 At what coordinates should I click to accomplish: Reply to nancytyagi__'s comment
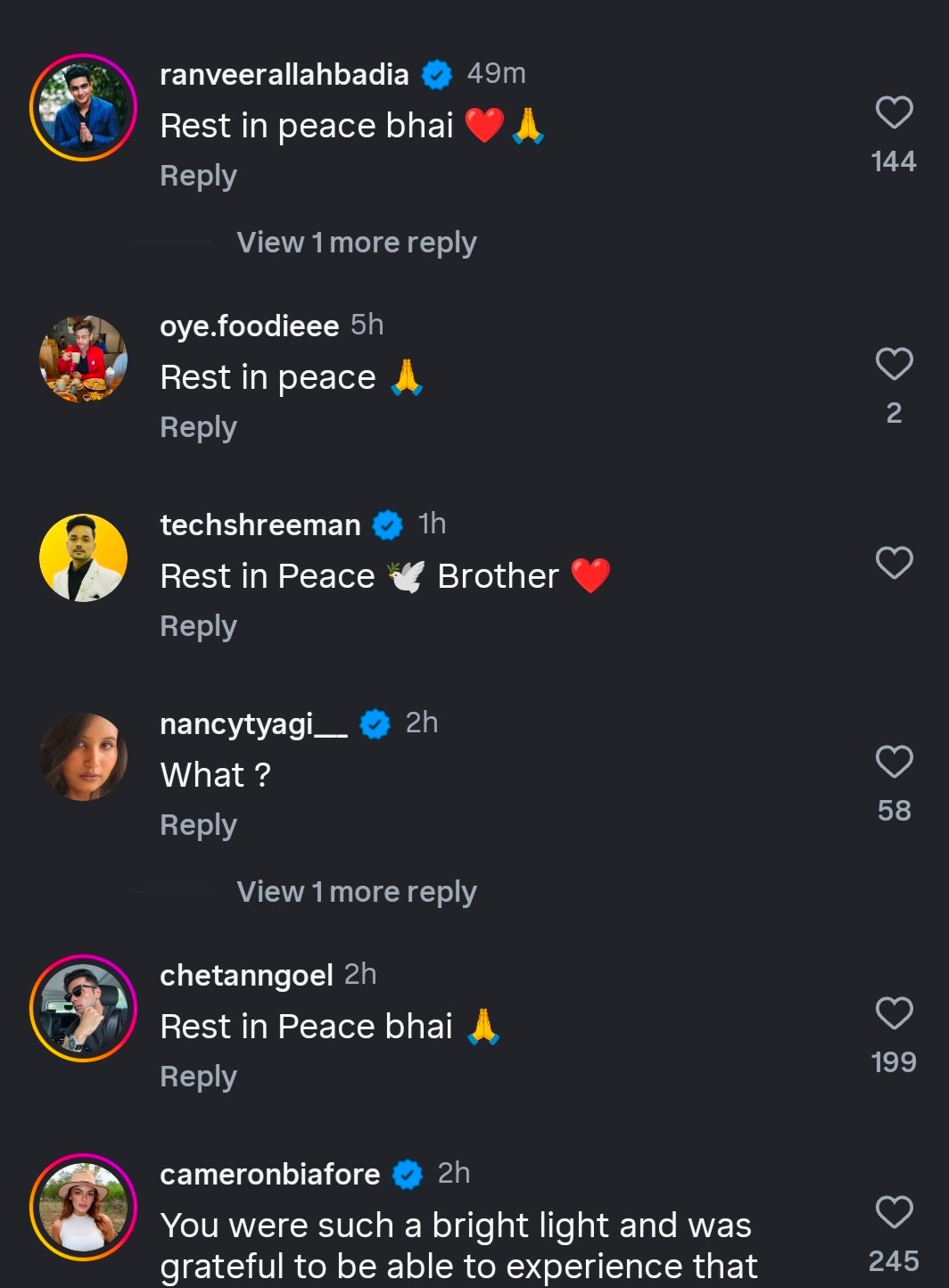pos(198,825)
